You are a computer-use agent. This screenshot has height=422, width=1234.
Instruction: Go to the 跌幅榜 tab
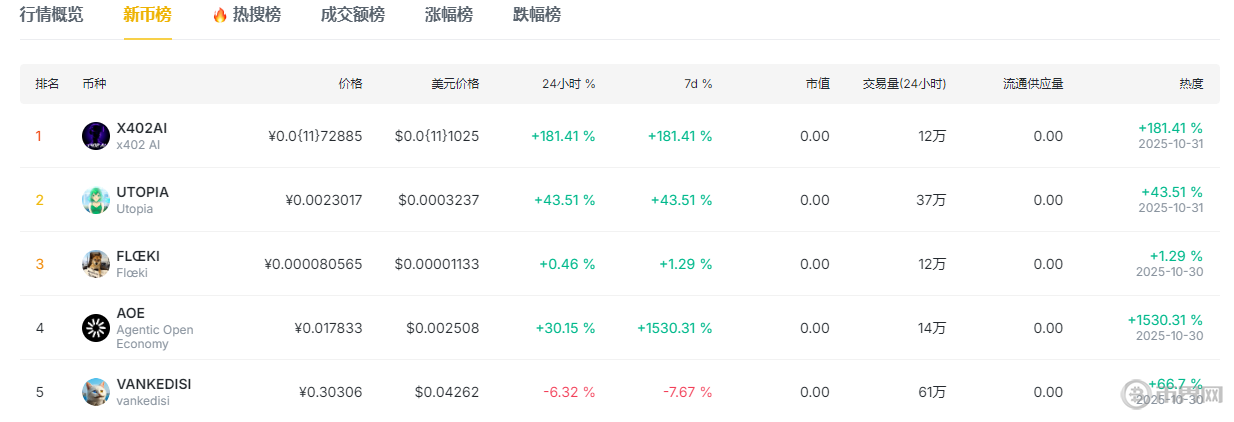[x=536, y=15]
